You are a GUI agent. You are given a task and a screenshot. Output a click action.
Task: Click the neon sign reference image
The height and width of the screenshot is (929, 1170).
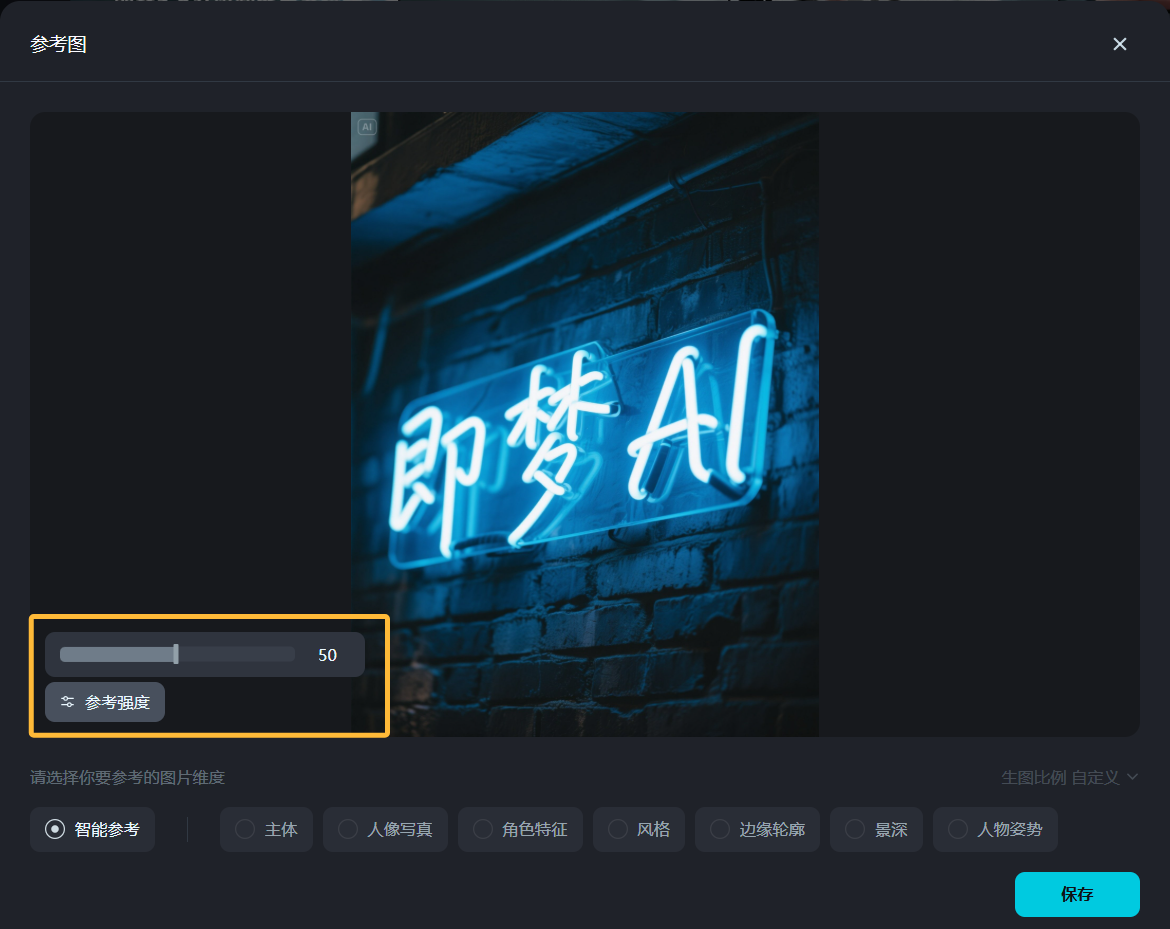click(585, 424)
